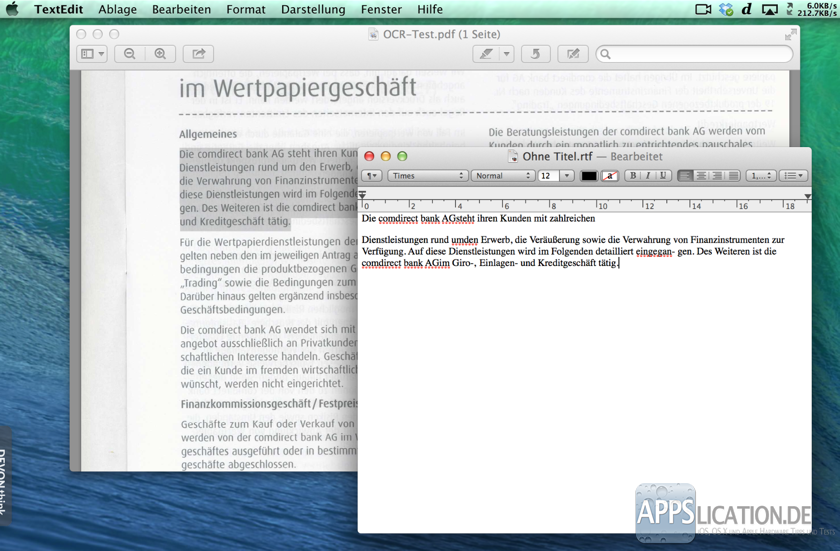
Task: Align text left in TextEdit
Action: pyautogui.click(x=685, y=176)
